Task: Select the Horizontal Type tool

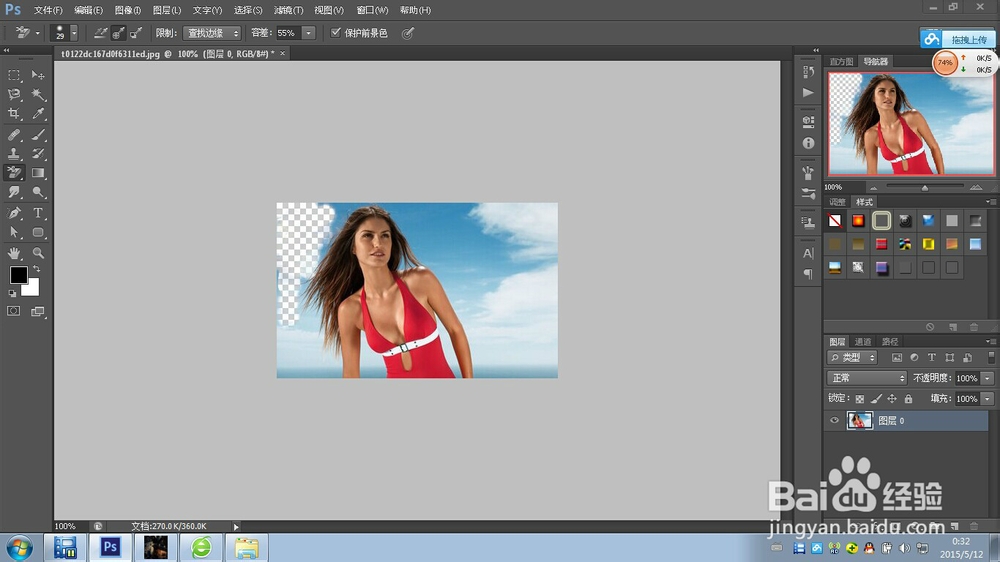Action: (38, 213)
